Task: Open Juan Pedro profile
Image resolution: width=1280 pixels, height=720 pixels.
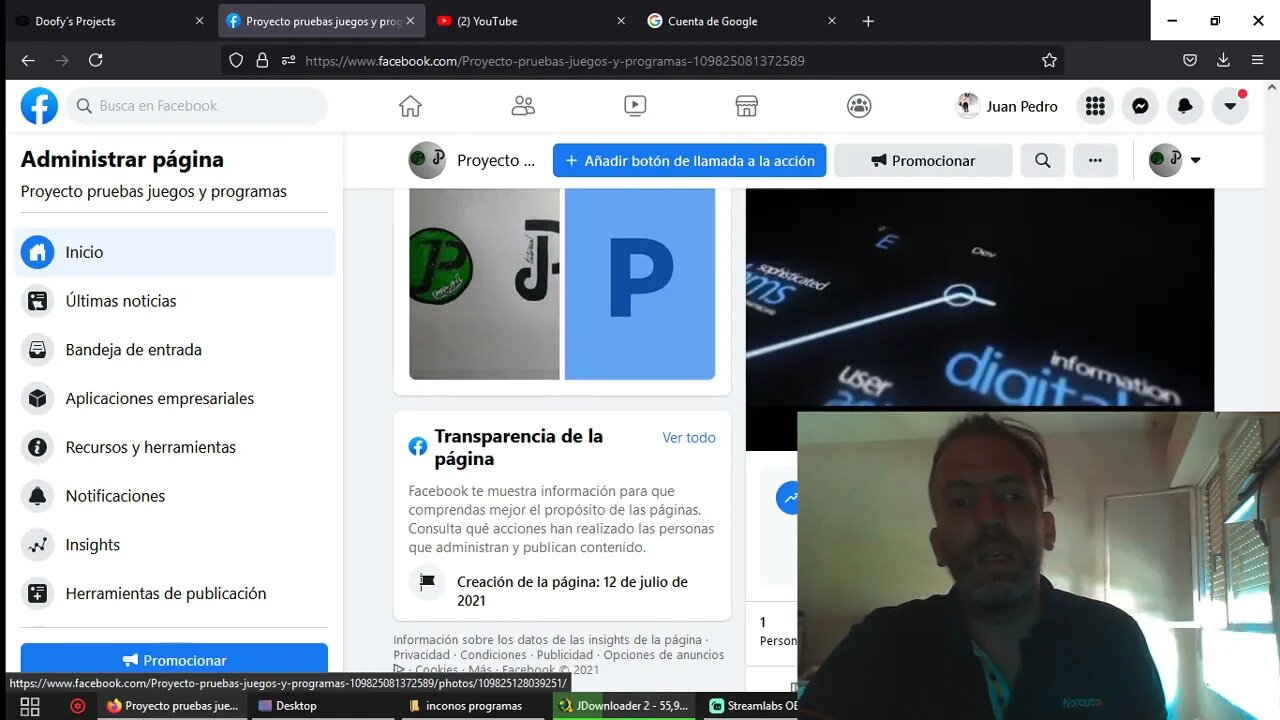Action: coord(1007,106)
